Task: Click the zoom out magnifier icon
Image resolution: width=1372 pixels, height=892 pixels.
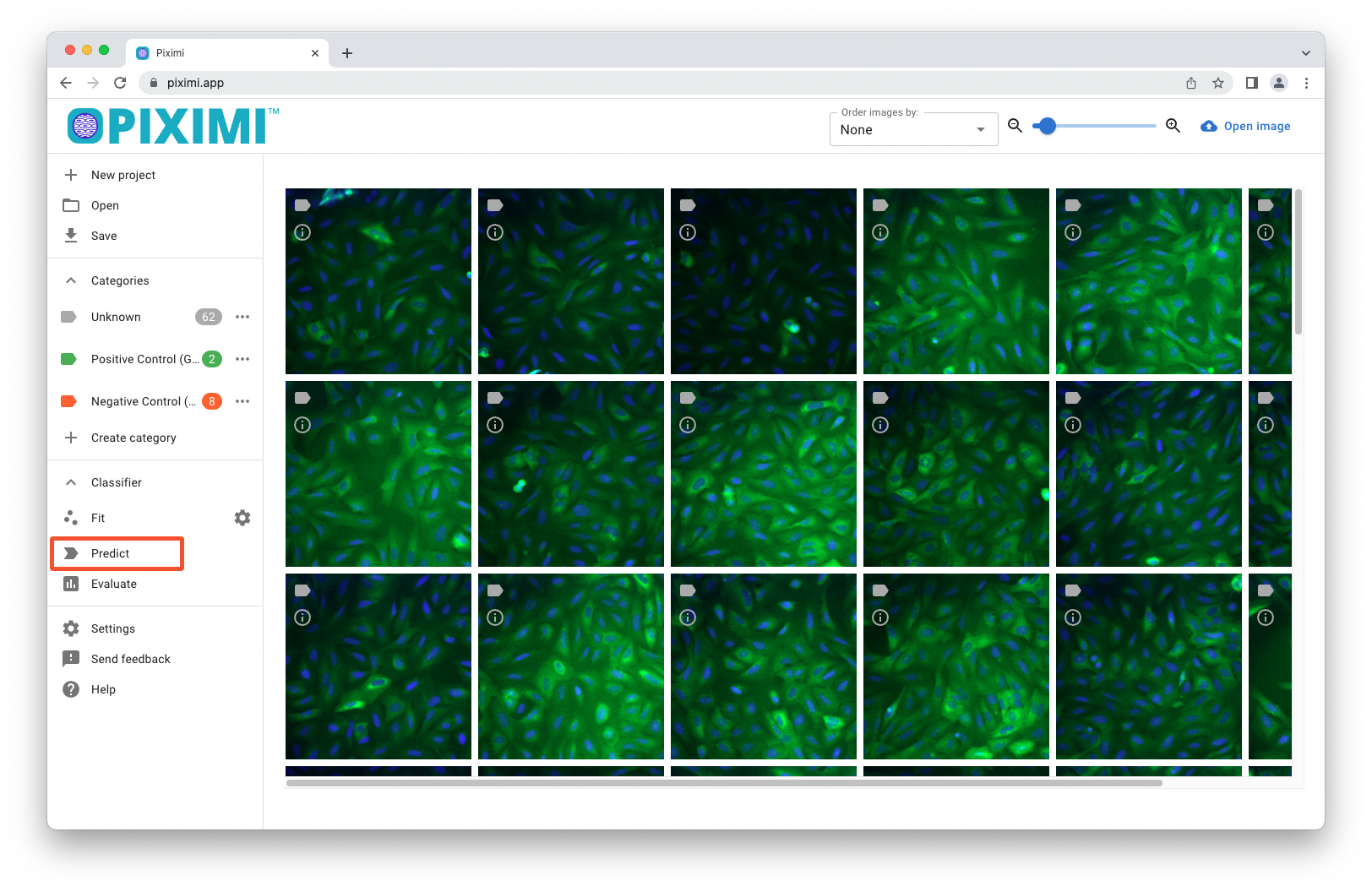Action: click(x=1015, y=126)
